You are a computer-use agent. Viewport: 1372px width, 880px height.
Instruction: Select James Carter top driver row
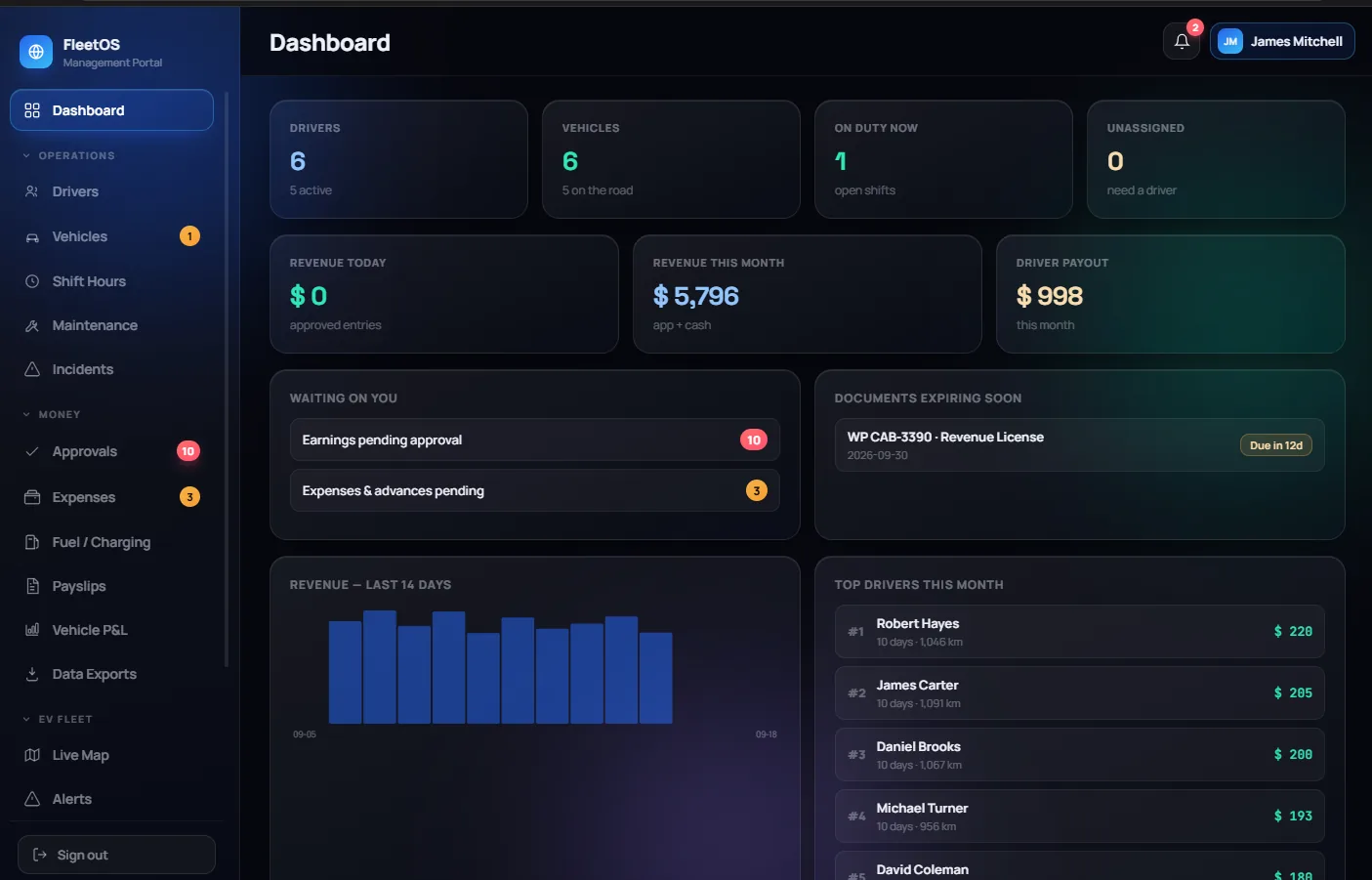click(x=1079, y=692)
